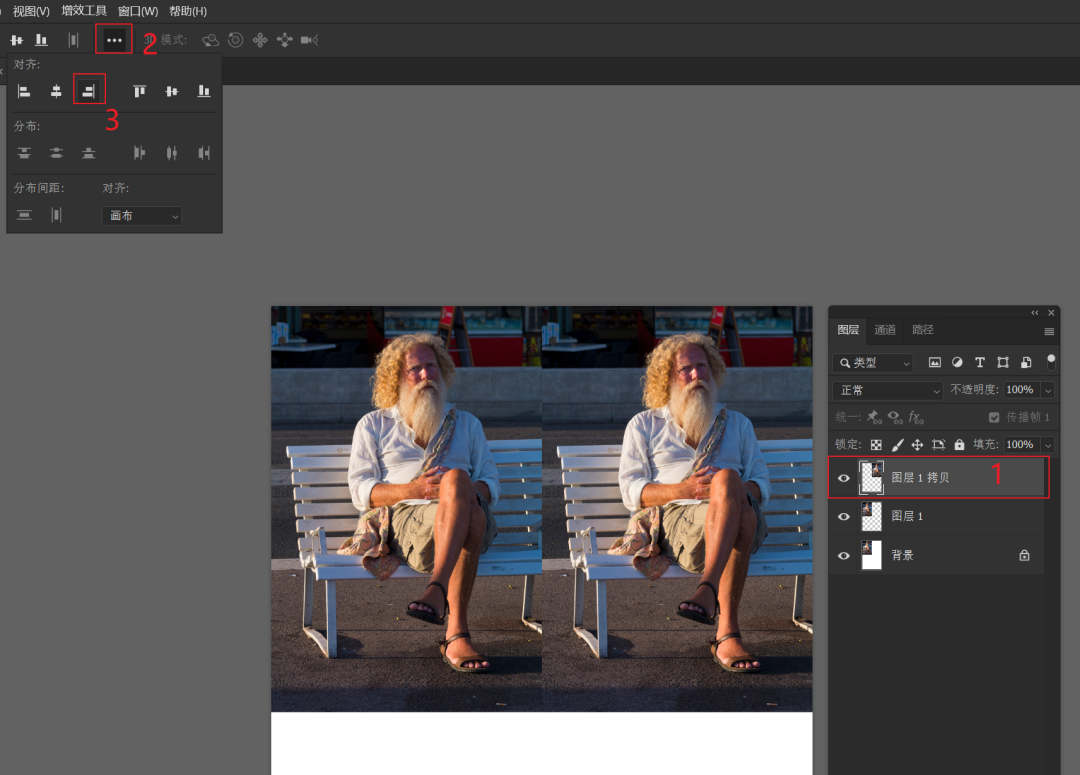
Task: Hide the 背景 layer eye icon
Action: [844, 555]
